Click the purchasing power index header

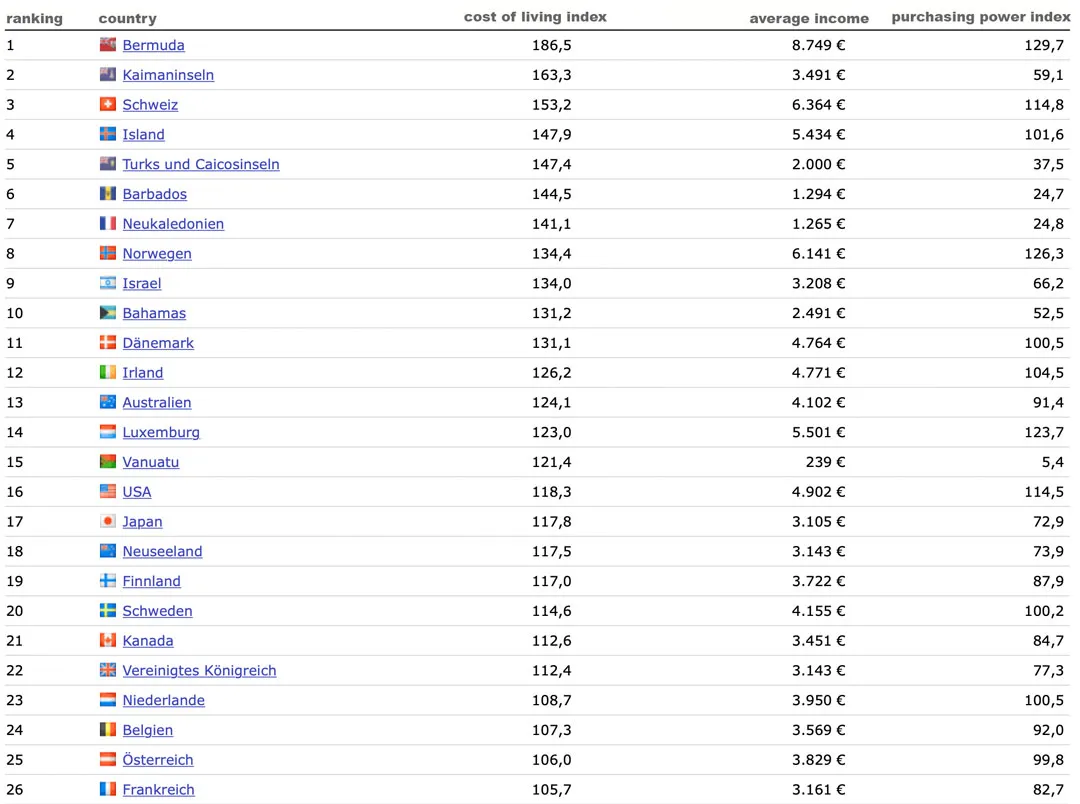pyautogui.click(x=981, y=17)
